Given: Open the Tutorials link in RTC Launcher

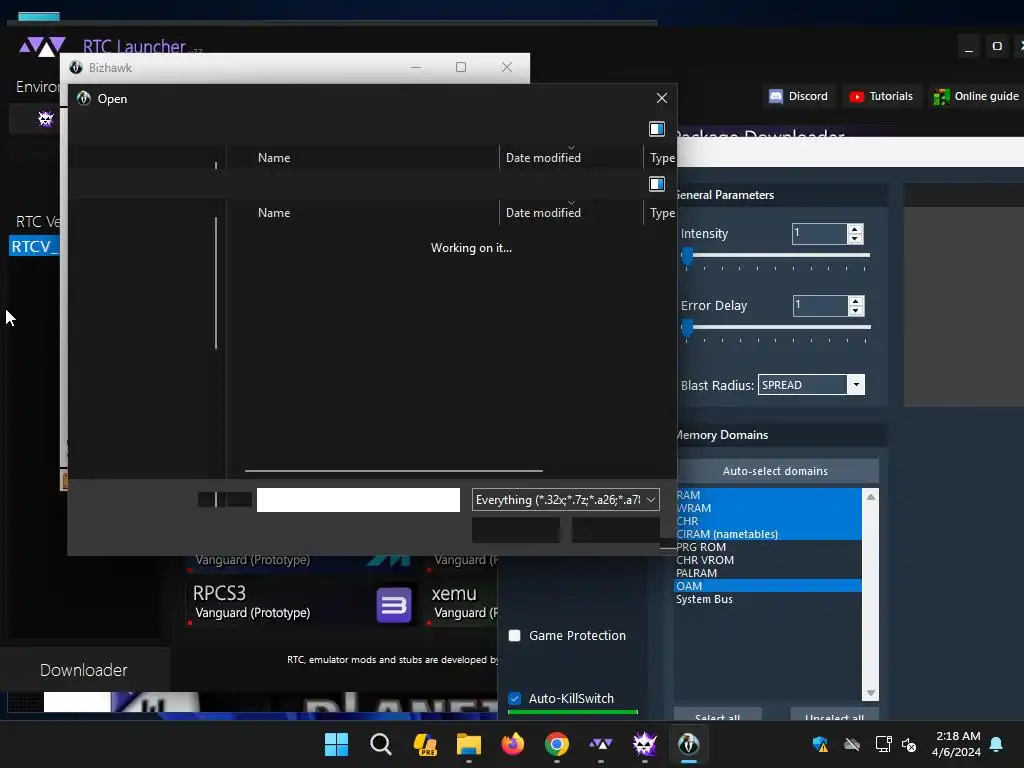Looking at the screenshot, I should click(x=881, y=96).
